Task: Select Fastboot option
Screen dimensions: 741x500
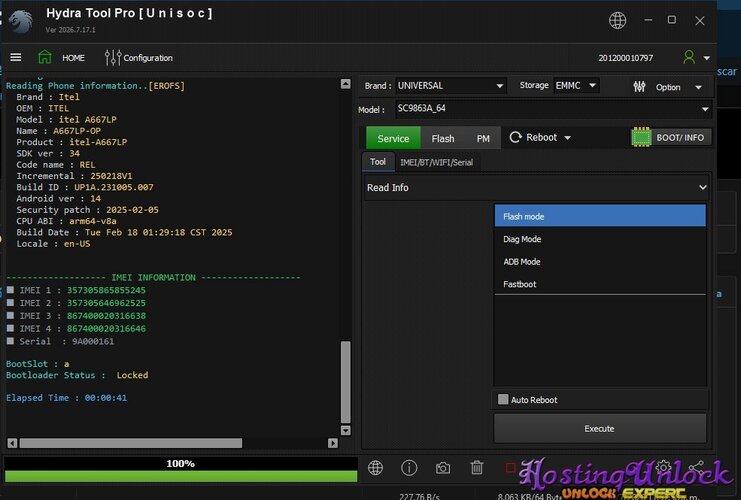Action: 600,284
